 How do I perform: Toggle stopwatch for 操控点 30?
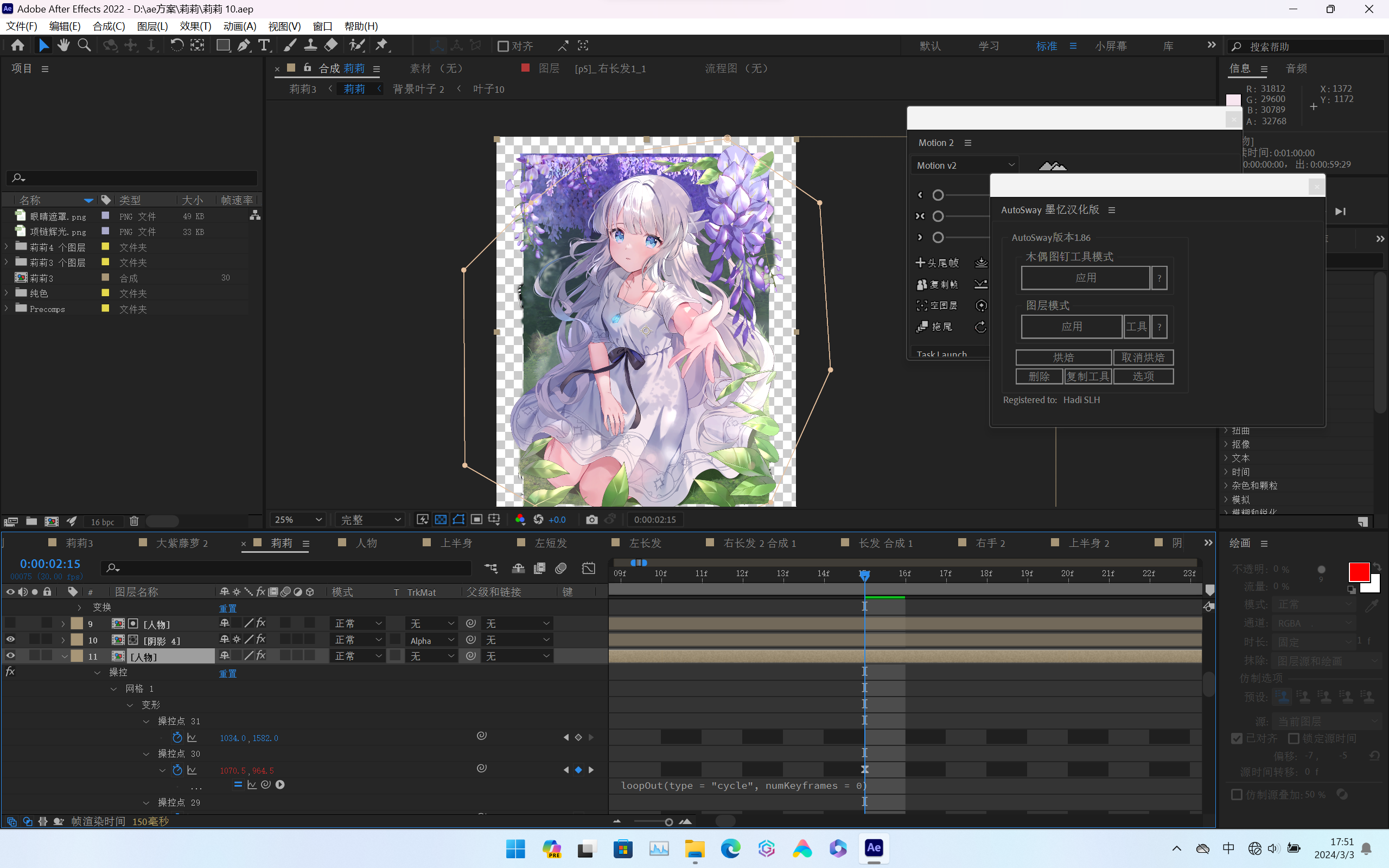pyautogui.click(x=177, y=770)
